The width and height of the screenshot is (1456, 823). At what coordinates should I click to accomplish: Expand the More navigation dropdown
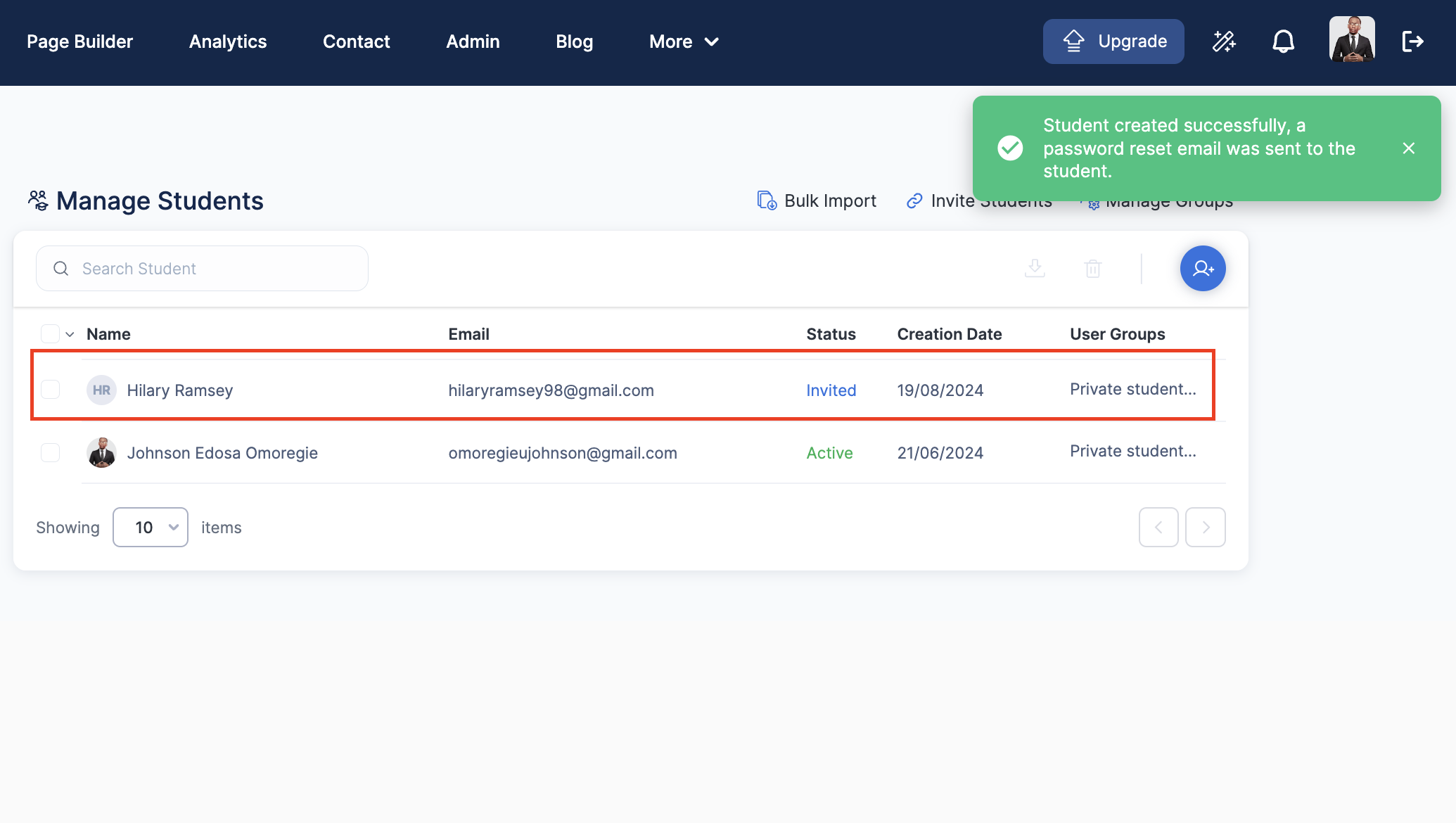pos(683,42)
